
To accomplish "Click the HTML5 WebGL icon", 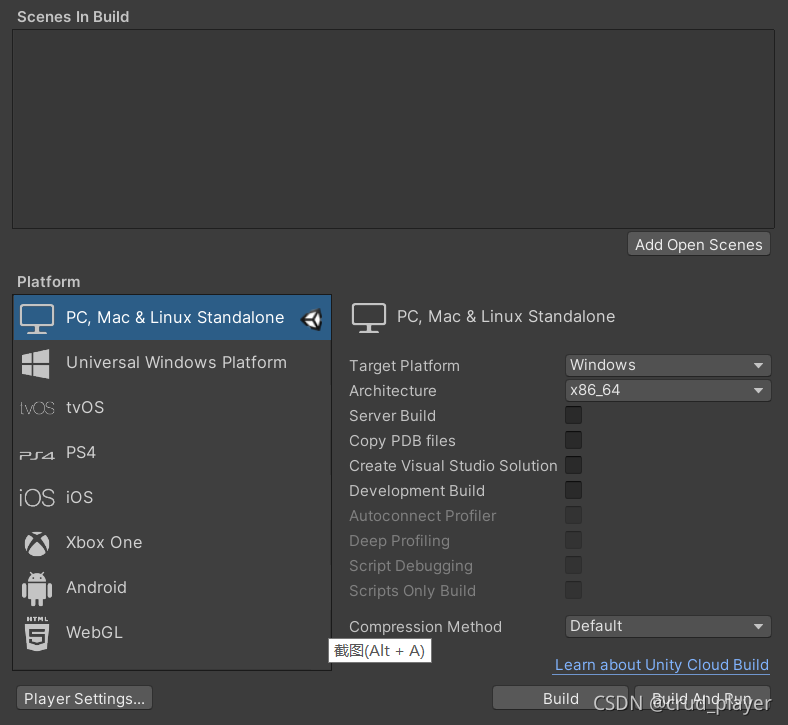I will point(37,634).
